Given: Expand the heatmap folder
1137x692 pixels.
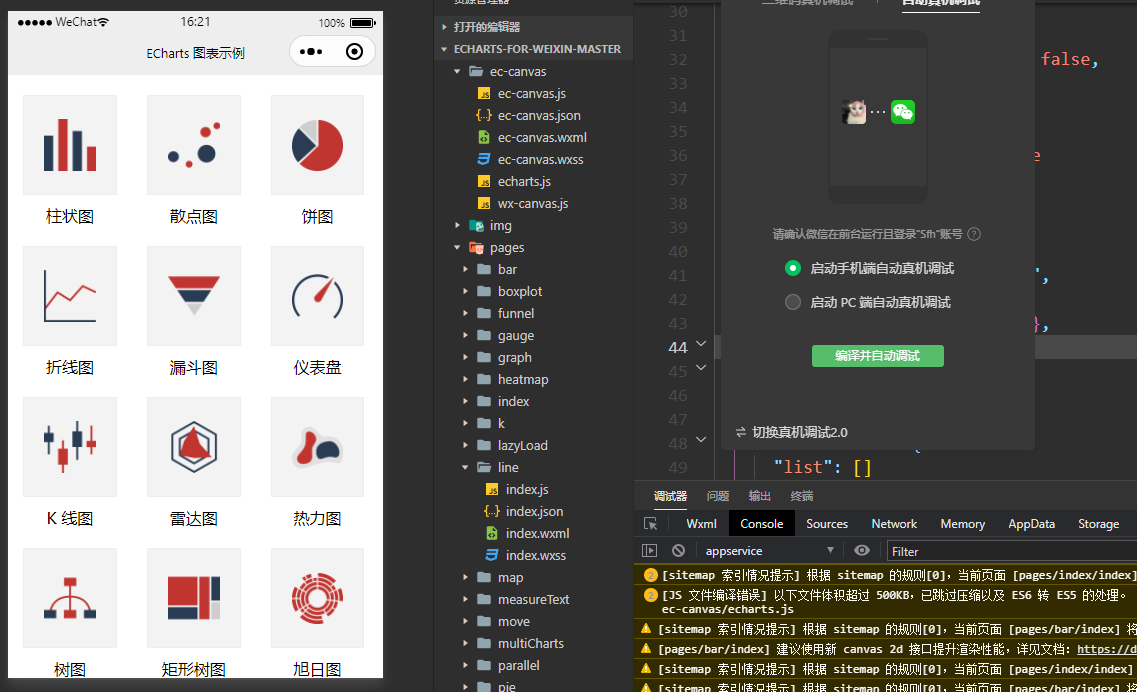Looking at the screenshot, I should [466, 379].
